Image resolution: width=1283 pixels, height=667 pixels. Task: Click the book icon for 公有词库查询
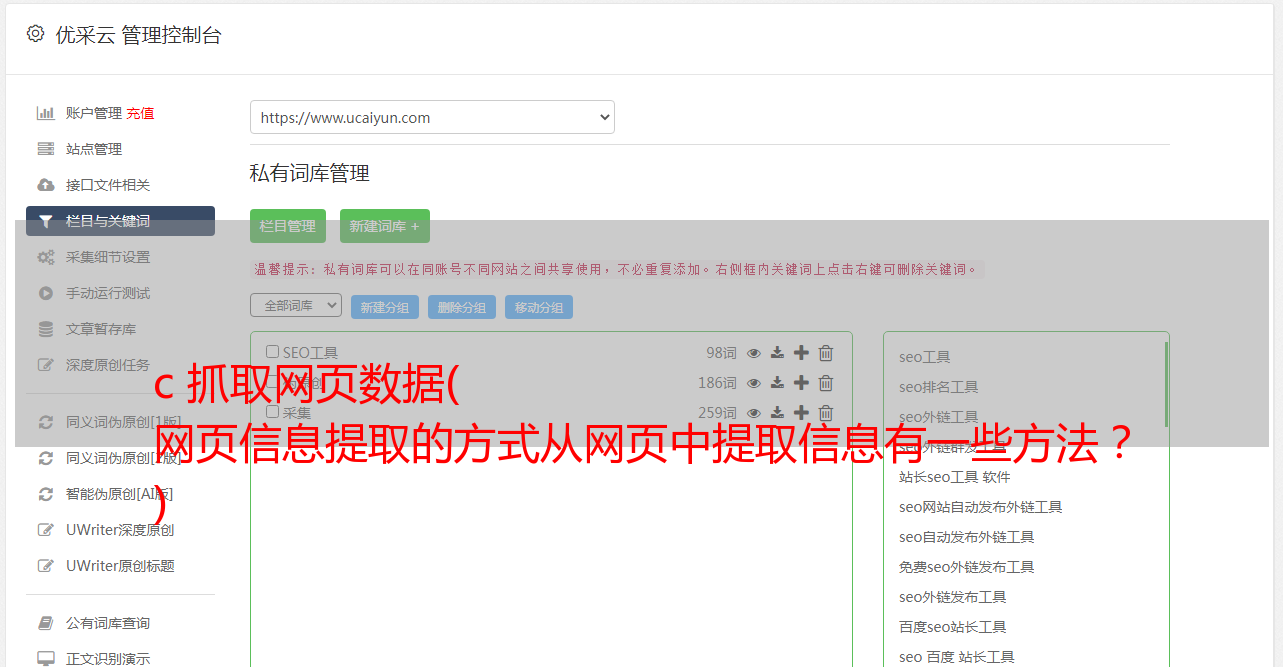click(x=46, y=623)
